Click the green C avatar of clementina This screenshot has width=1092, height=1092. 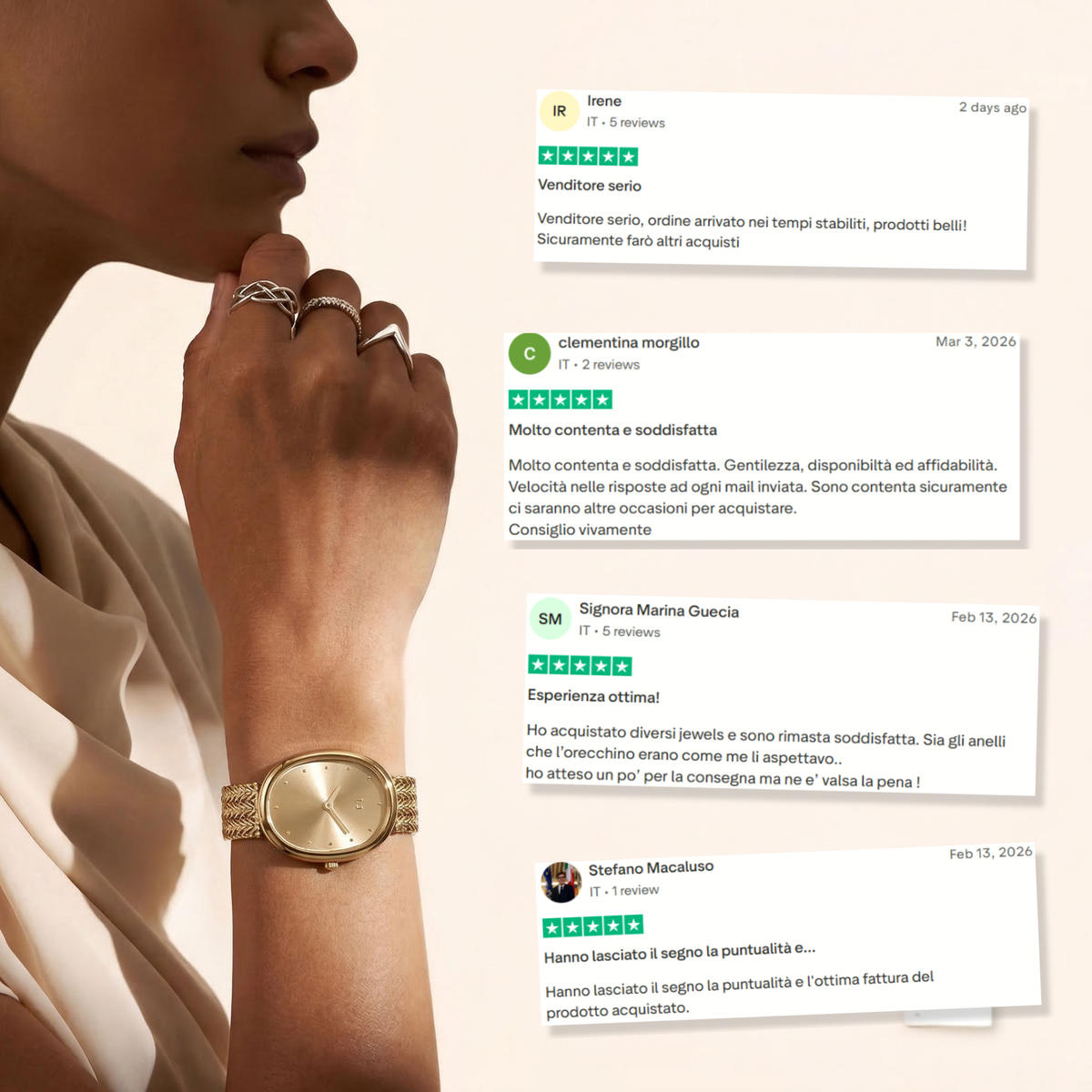[530, 354]
